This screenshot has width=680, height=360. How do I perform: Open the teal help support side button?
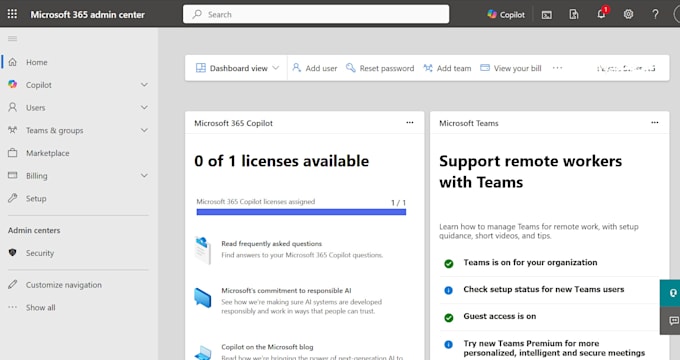pos(670,293)
